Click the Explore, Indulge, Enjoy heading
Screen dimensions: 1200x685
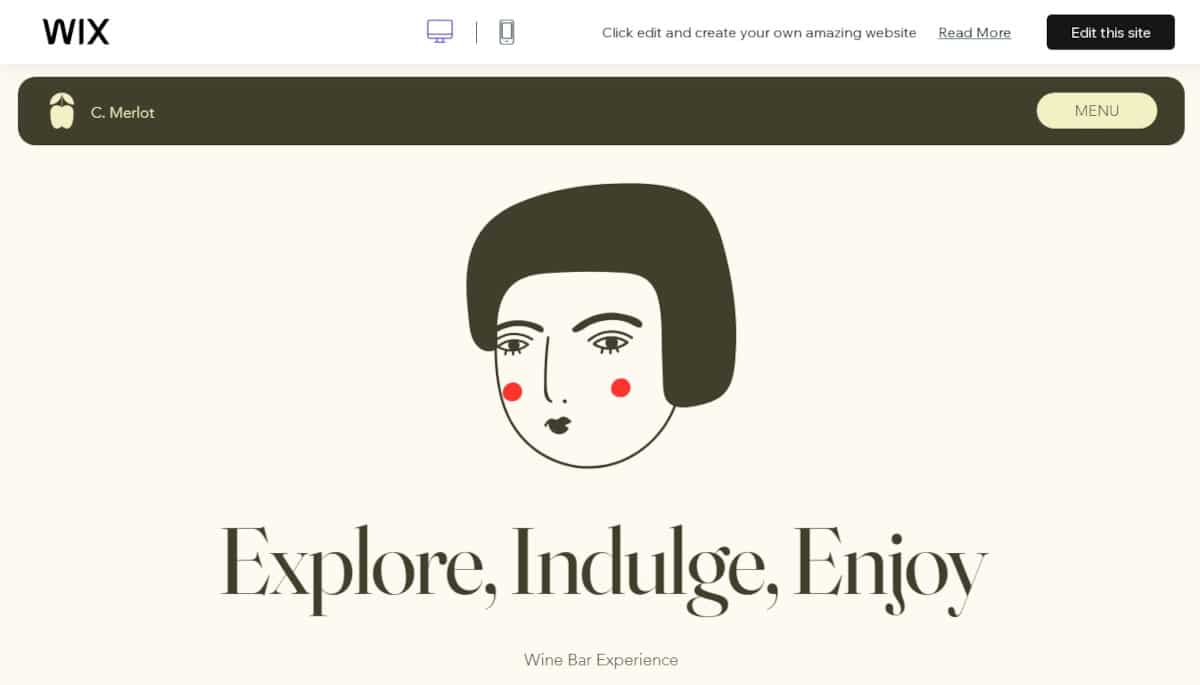(604, 566)
